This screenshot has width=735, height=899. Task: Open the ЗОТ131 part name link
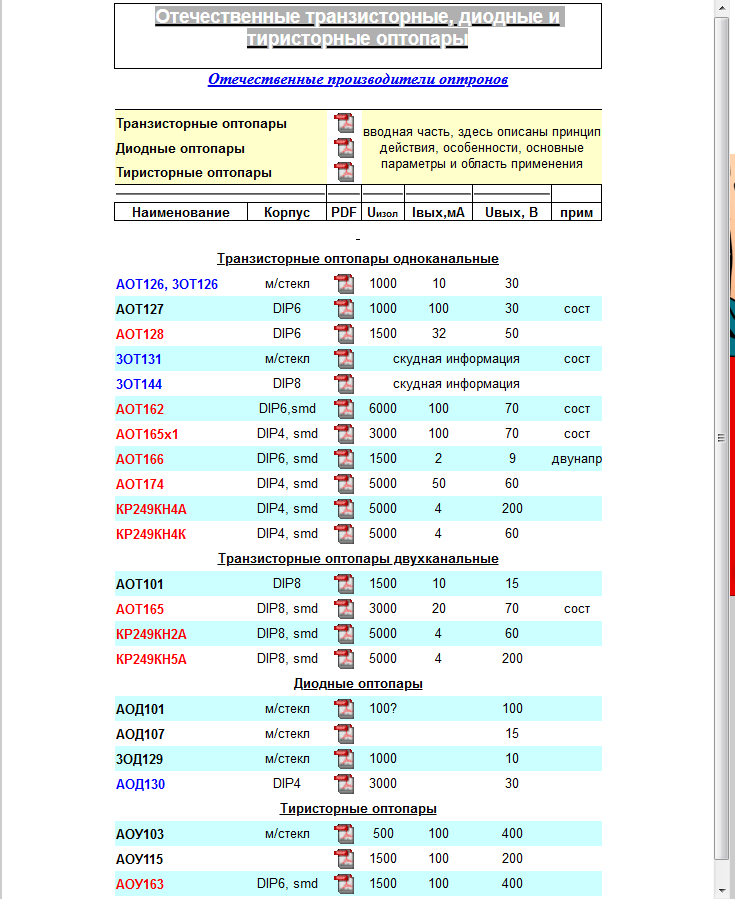coord(139,359)
